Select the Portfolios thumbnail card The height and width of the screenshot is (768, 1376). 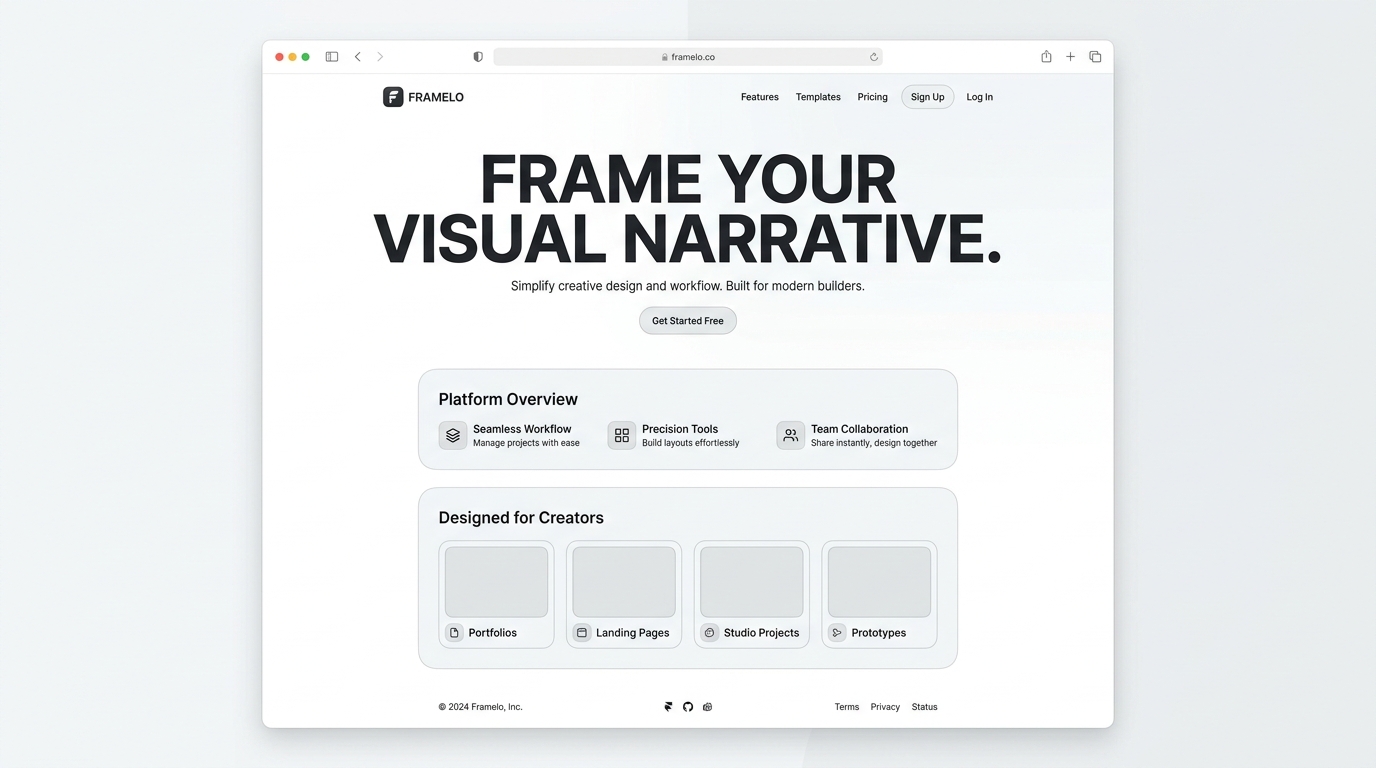pyautogui.click(x=496, y=594)
